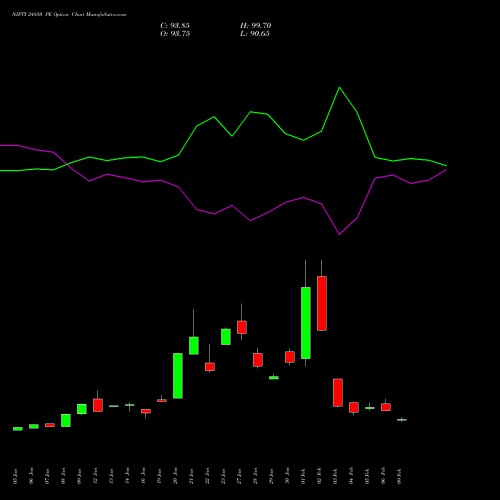Image resolution: width=500 pixels, height=500 pixels.
Task: Click the green indicator line's highest peak
Action: (339, 88)
